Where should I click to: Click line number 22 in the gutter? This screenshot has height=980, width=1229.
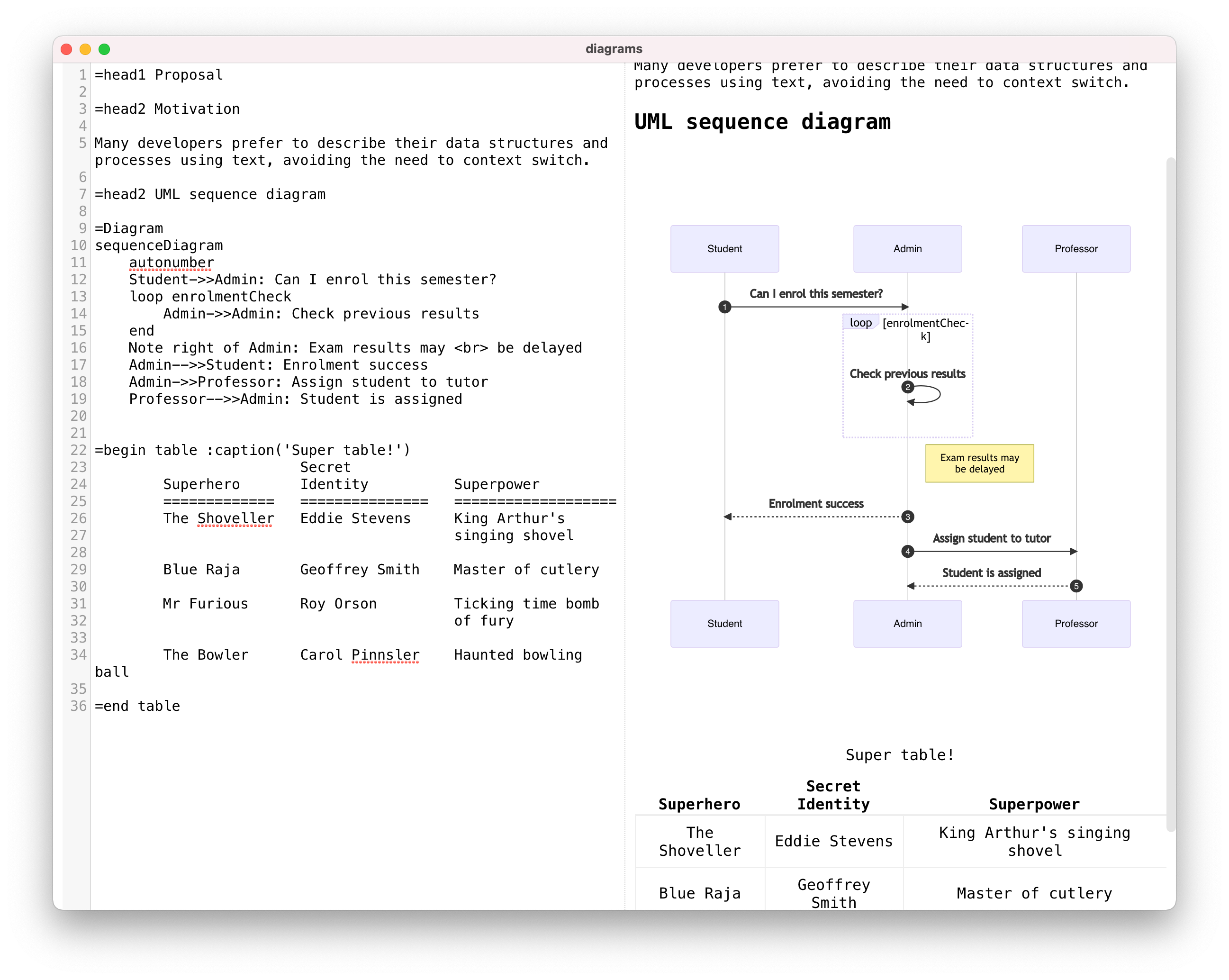pyautogui.click(x=78, y=450)
